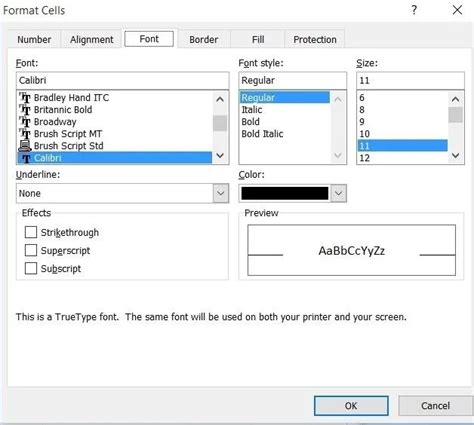The image size is (474, 425).
Task: Click the printer font icon beside Brush Script Std
Action: 25,146
